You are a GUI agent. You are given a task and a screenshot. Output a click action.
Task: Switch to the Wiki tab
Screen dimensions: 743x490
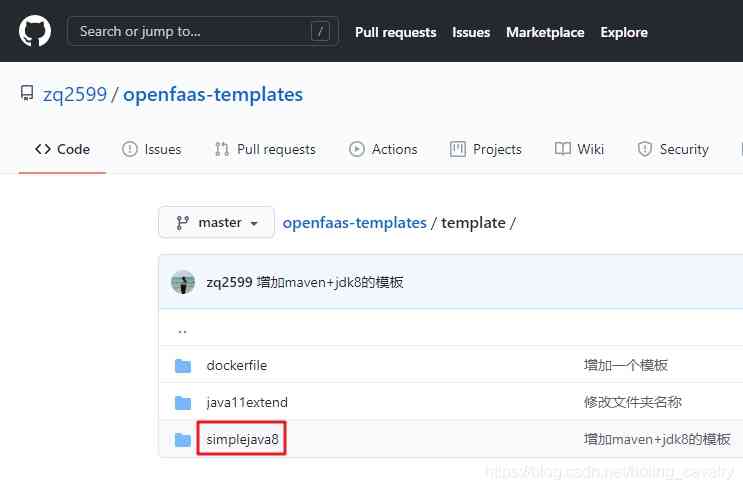579,149
